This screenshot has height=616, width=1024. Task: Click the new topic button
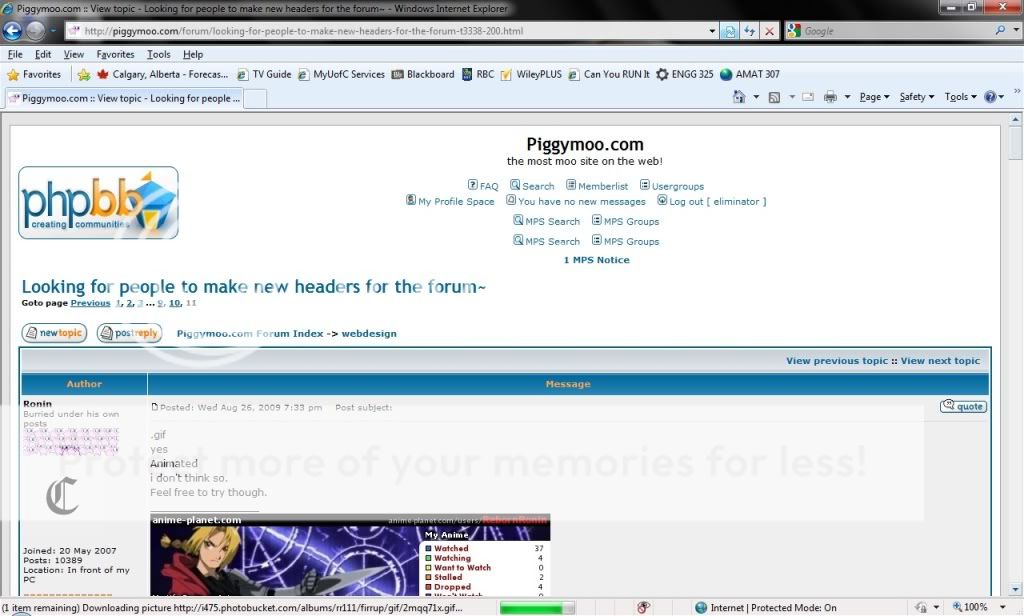pyautogui.click(x=54, y=332)
